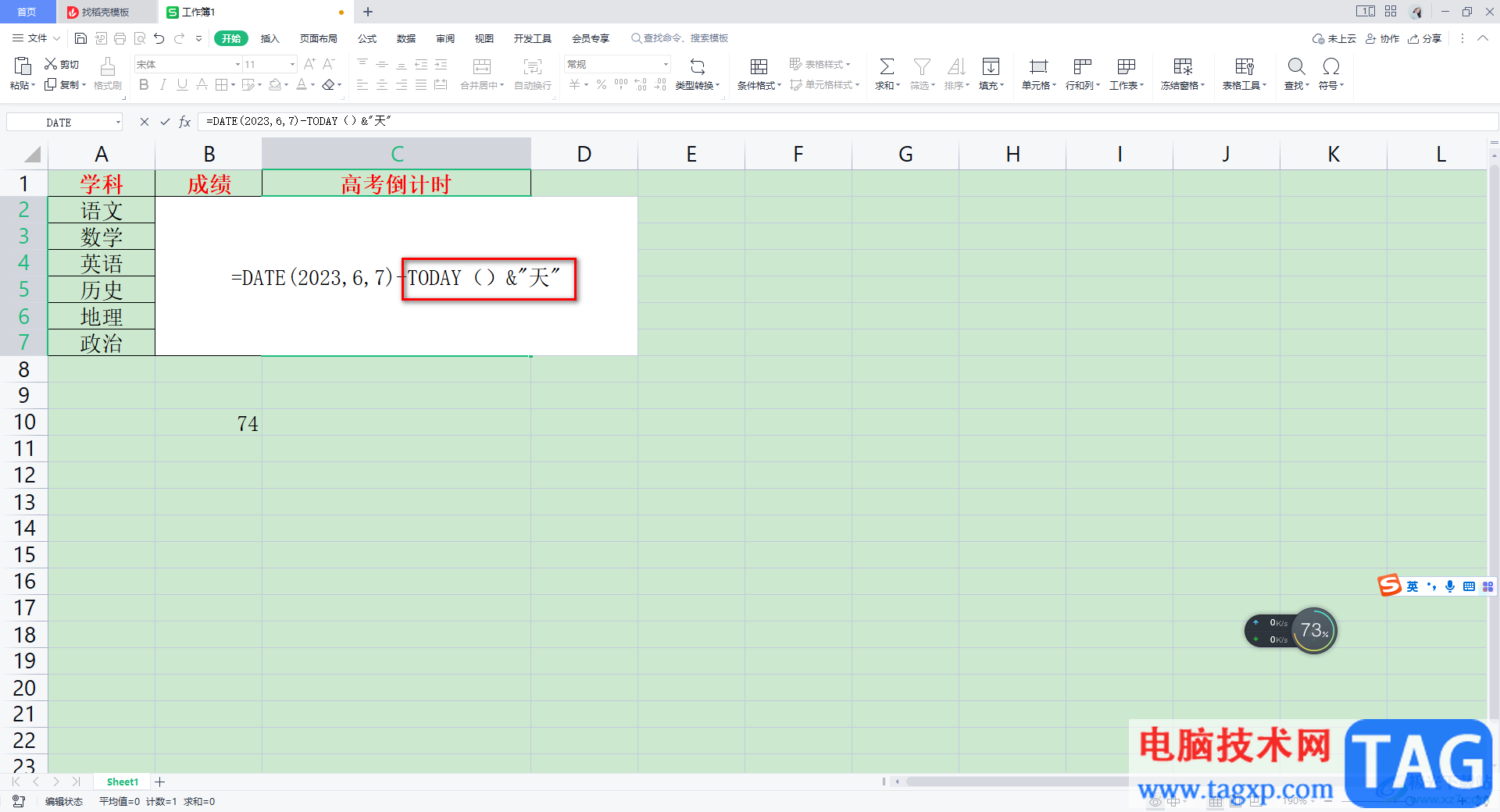
Task: Click the percent style icon
Action: (x=602, y=84)
